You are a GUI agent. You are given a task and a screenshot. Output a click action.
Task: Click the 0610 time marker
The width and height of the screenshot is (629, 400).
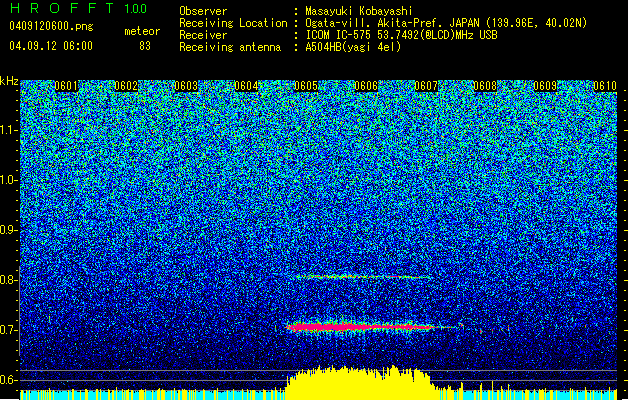point(605,86)
